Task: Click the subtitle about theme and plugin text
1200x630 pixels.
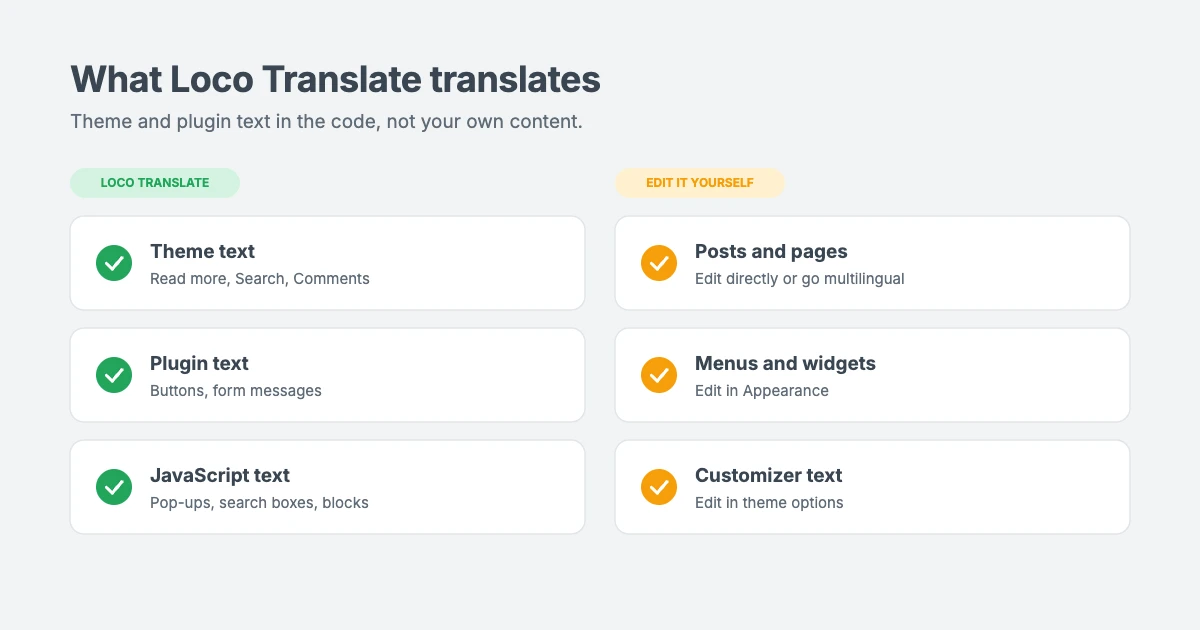Action: tap(326, 122)
